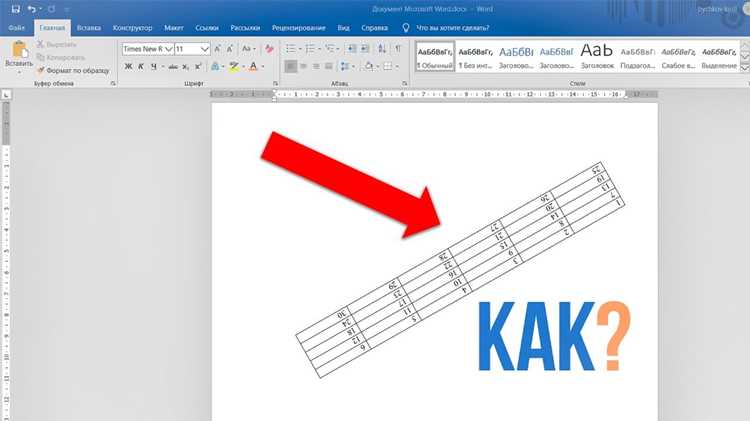Apply the Выделение style

coord(719,56)
